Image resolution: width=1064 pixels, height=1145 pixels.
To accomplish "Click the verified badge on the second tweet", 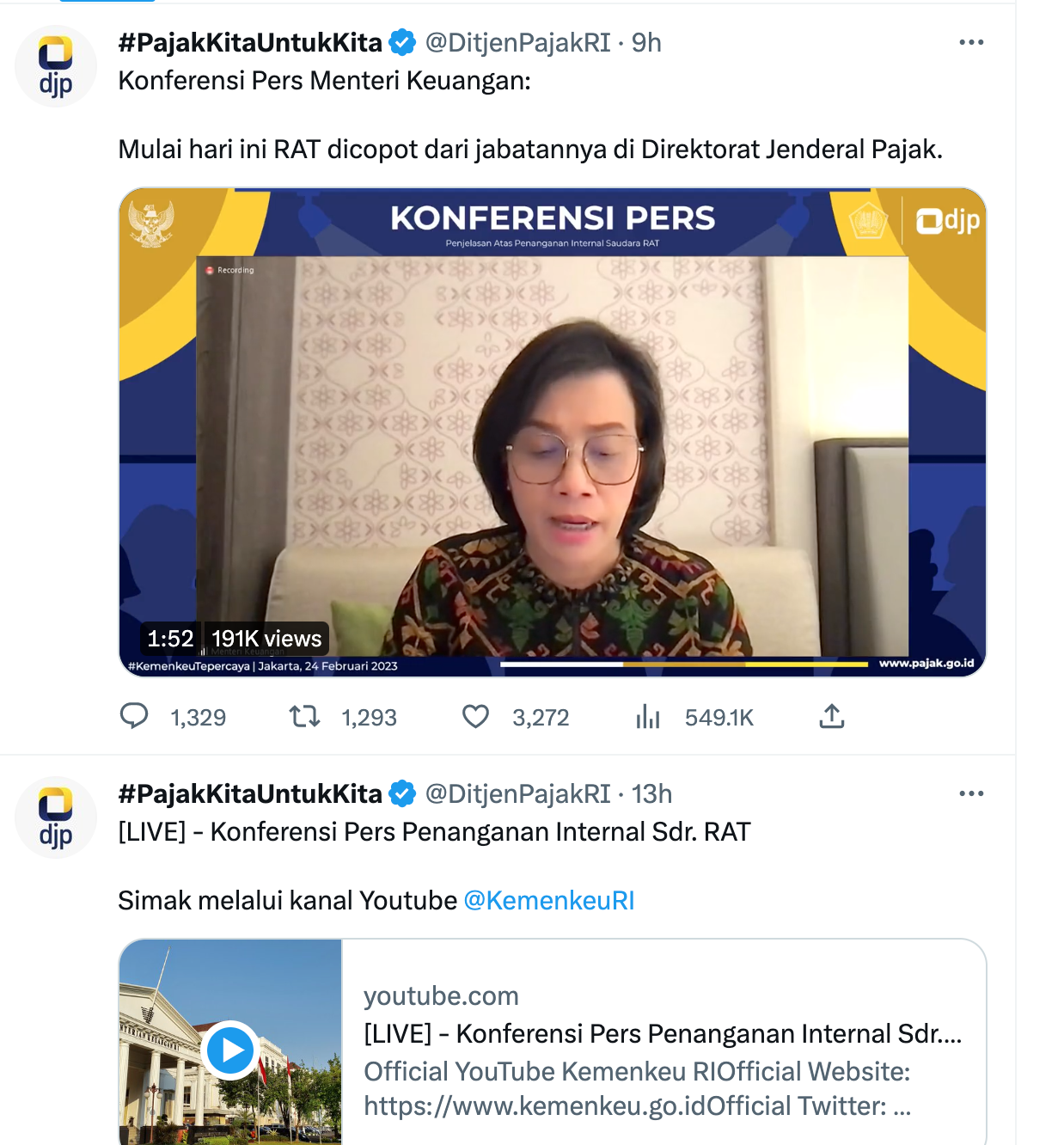I will 401,793.
